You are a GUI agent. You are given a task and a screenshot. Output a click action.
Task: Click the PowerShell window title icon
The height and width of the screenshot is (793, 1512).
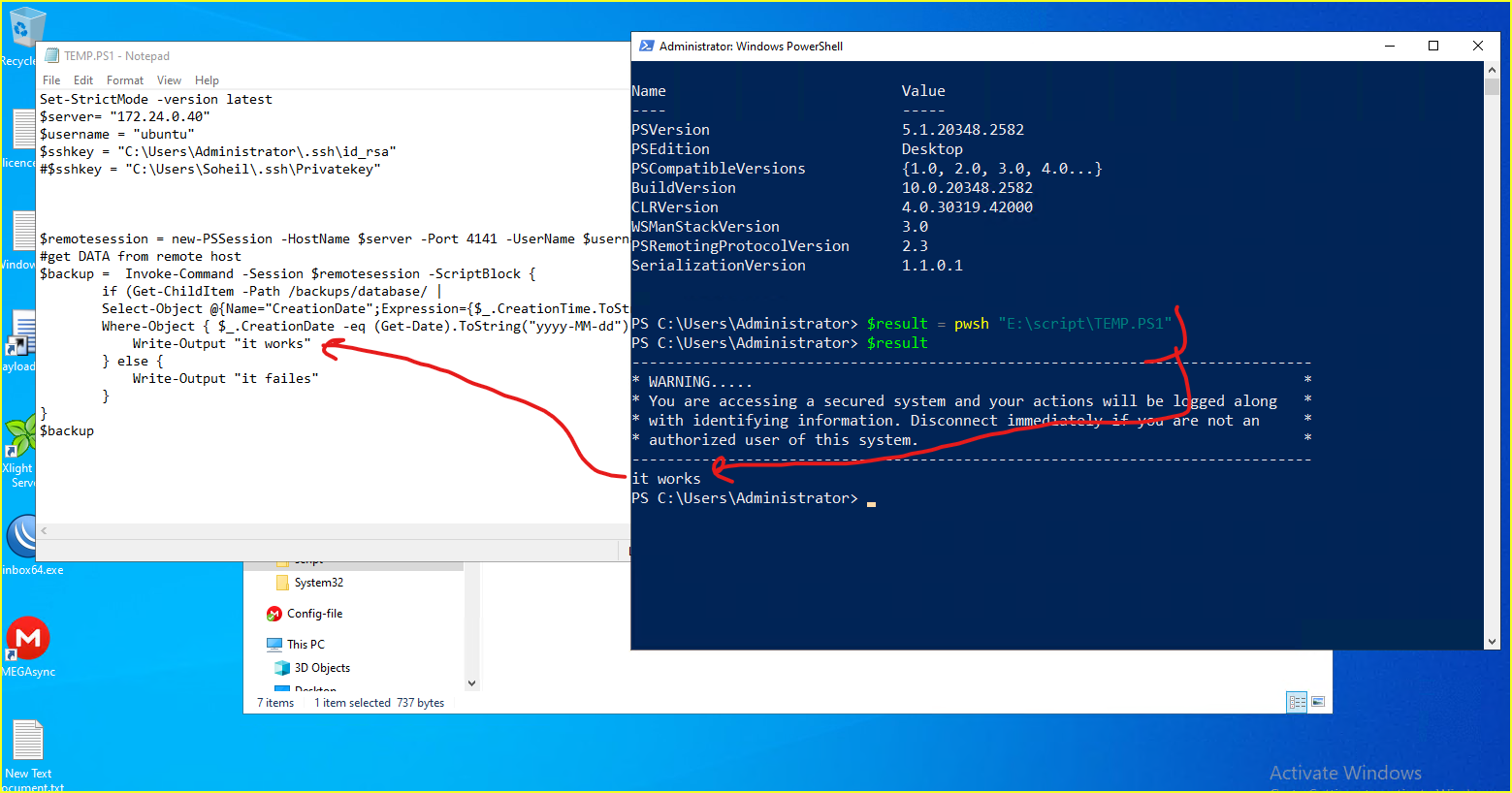click(646, 46)
